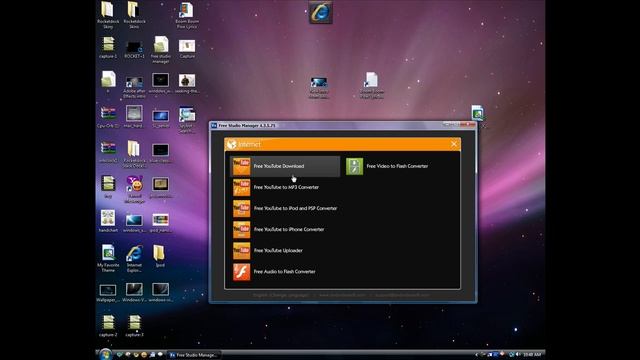The height and width of the screenshot is (360, 640).
Task: Click the taskbar clock
Action: pos(532,355)
